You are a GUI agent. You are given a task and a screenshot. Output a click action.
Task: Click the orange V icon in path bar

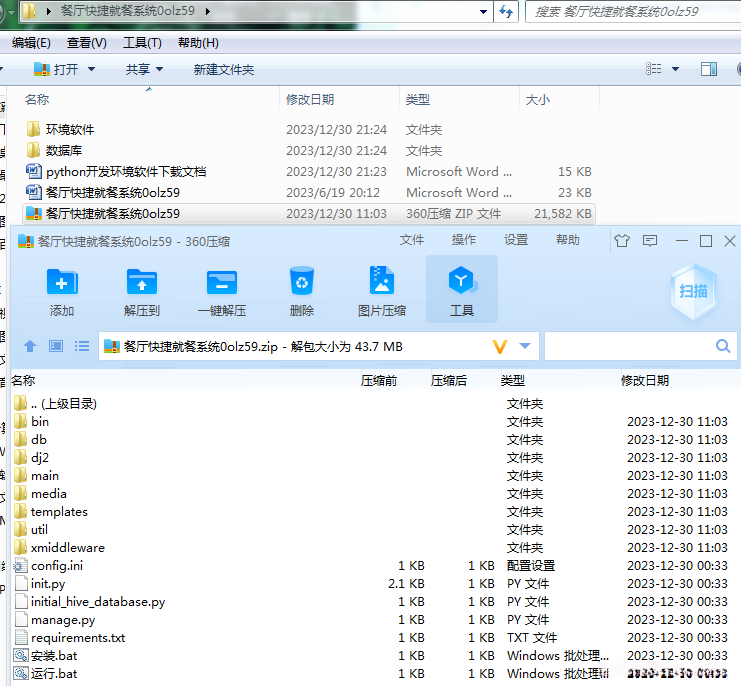click(500, 347)
